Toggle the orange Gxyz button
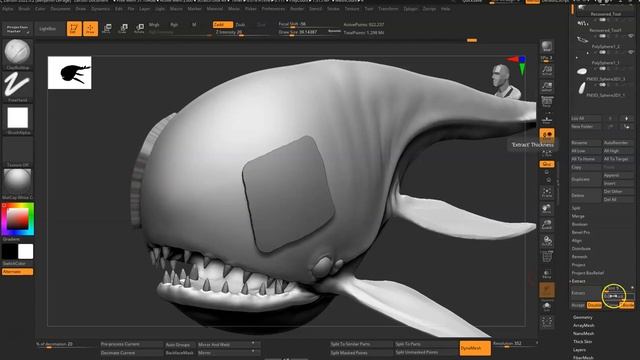The height and width of the screenshot is (360, 640). (x=547, y=164)
